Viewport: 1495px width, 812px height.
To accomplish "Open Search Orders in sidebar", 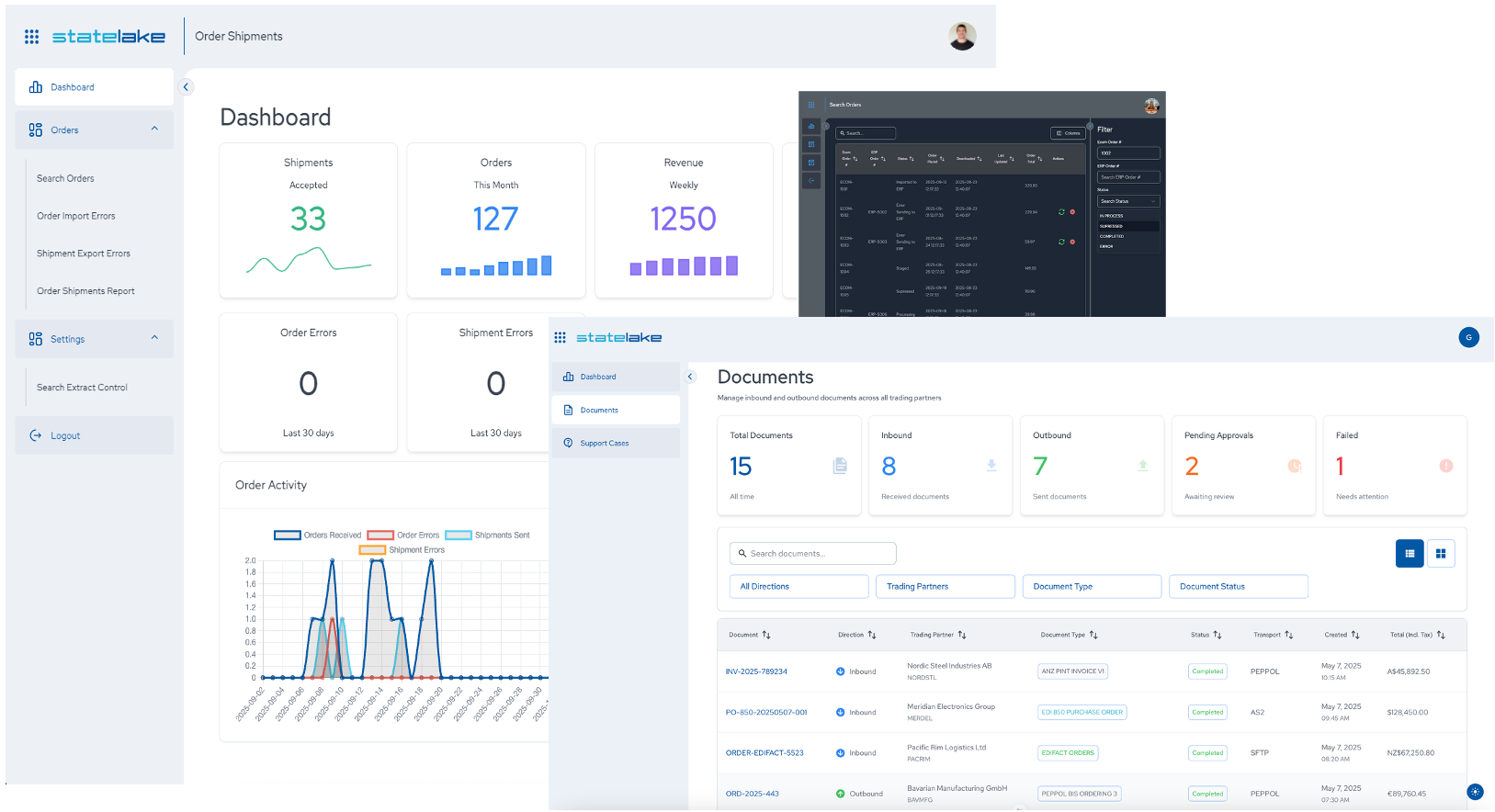I will click(x=65, y=178).
